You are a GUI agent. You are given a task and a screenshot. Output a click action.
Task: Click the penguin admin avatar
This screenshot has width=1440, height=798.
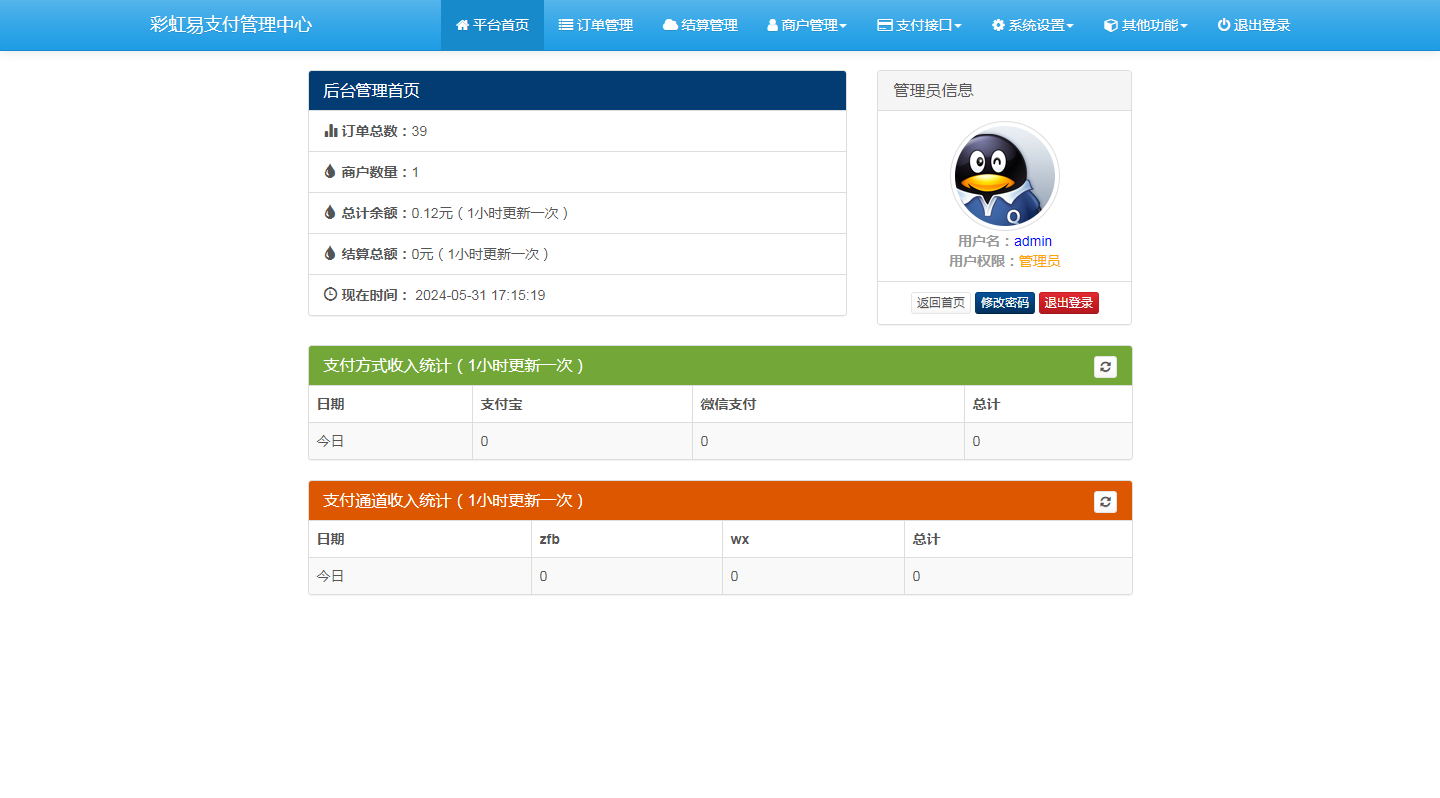click(x=1005, y=176)
